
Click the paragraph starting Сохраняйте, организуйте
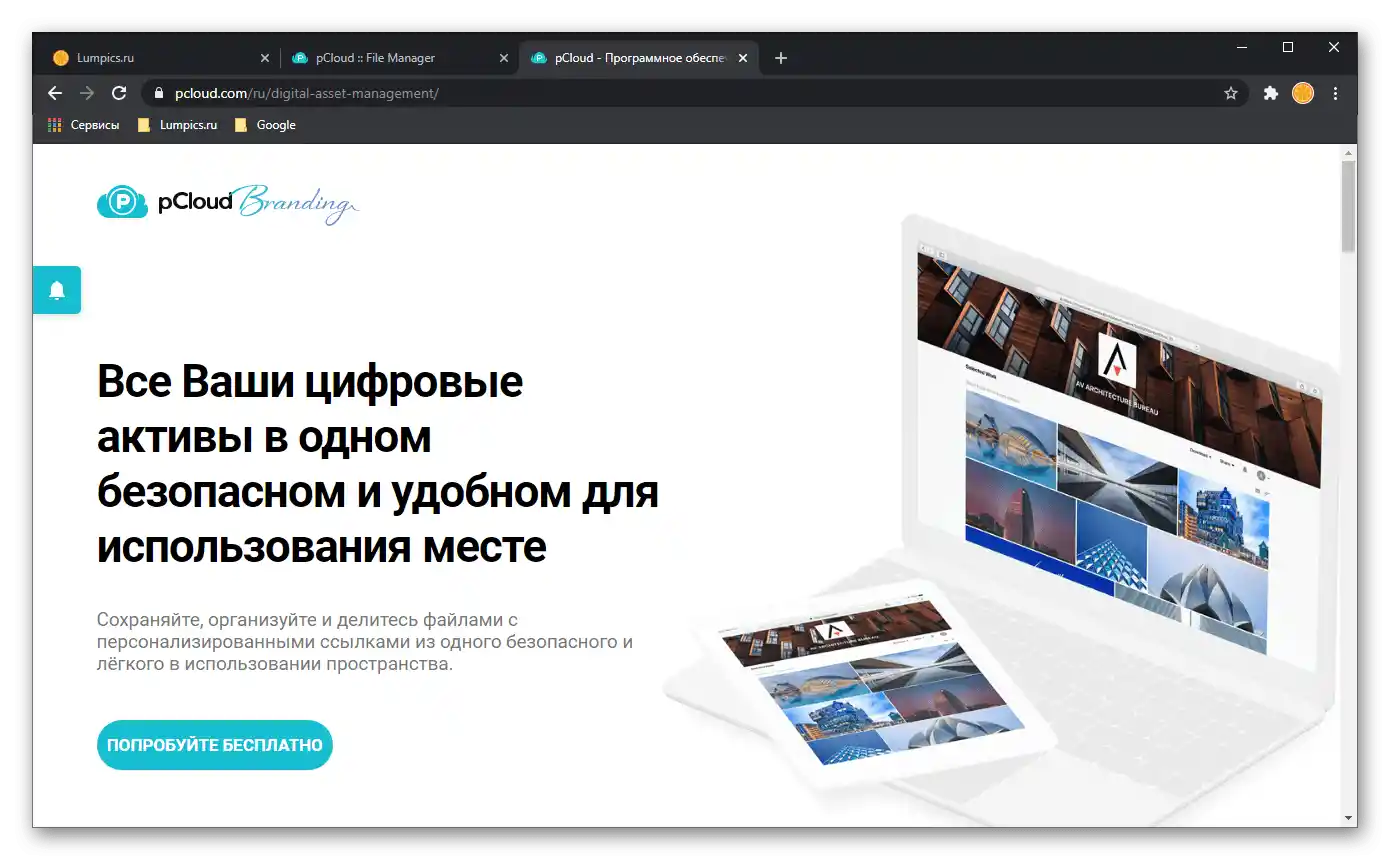point(365,641)
